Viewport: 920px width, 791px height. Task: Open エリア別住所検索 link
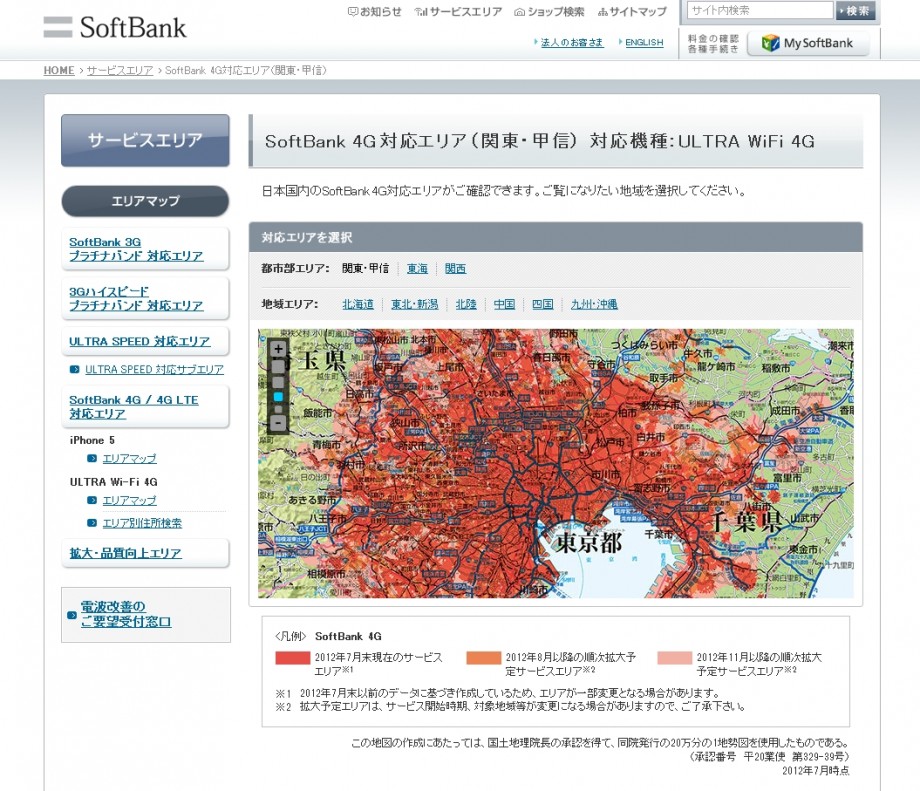(x=142, y=523)
